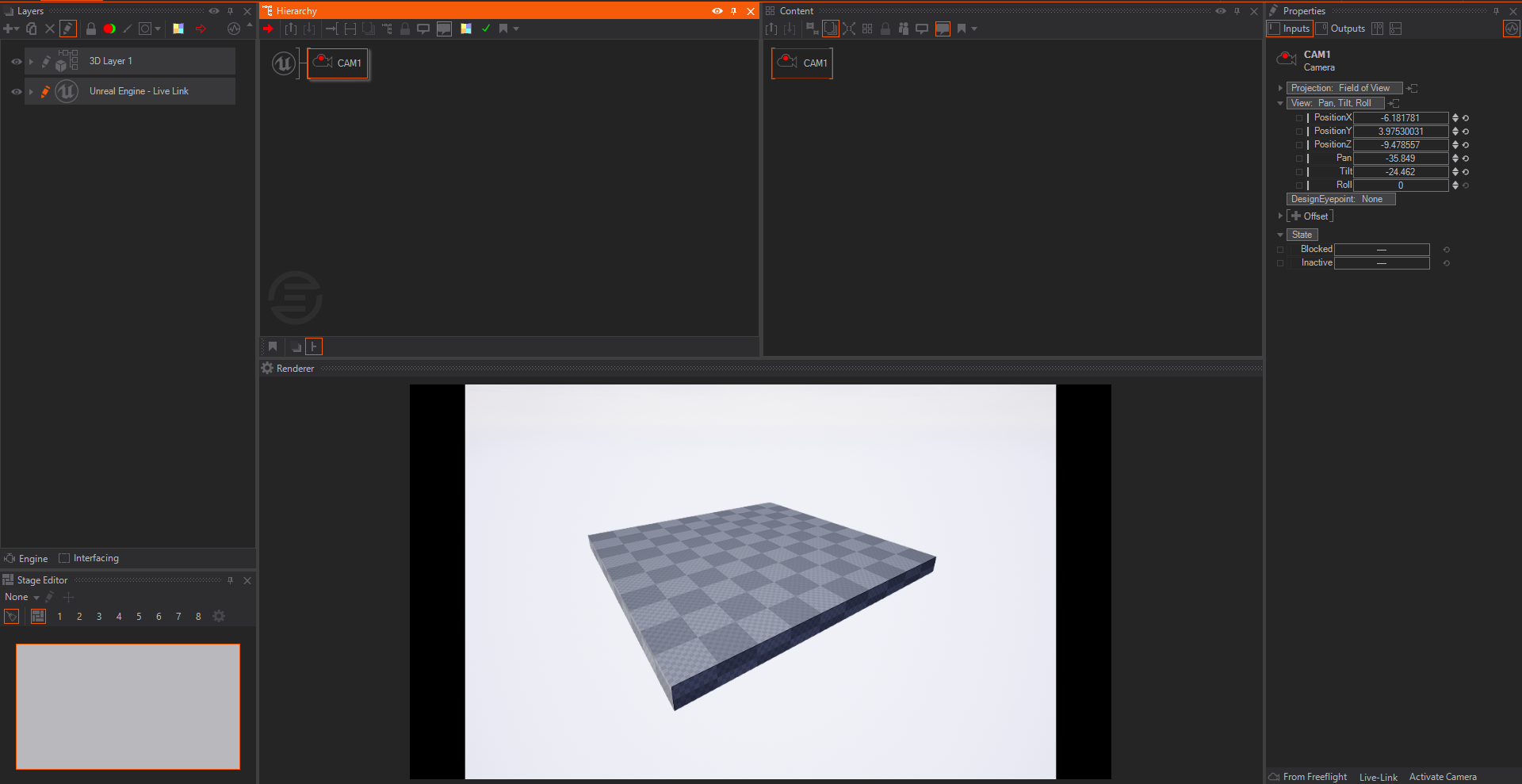The height and width of the screenshot is (784, 1522).
Task: Tick the checkbox next to Pan
Action: pyautogui.click(x=1298, y=159)
